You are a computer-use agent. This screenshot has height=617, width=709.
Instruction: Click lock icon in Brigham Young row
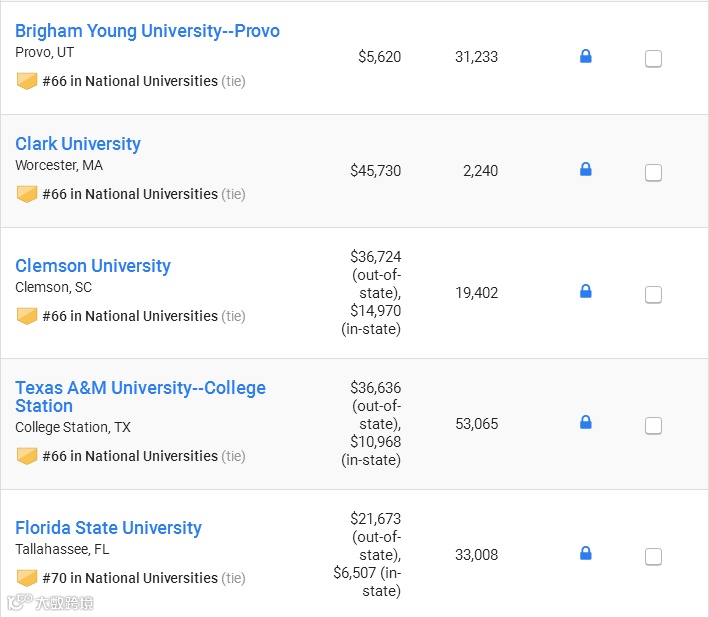586,57
